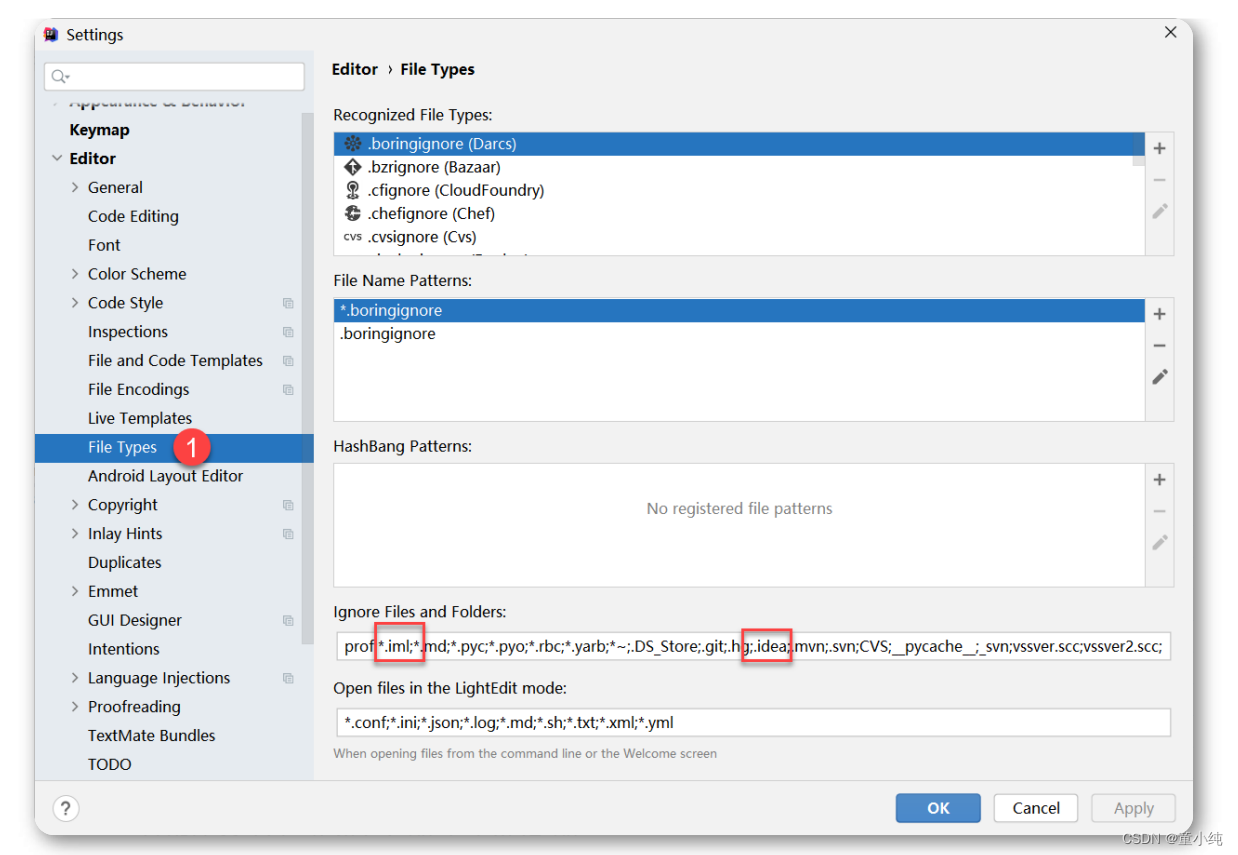This screenshot has height=855, width=1238.
Task: Click the Cancel button
Action: [x=1035, y=808]
